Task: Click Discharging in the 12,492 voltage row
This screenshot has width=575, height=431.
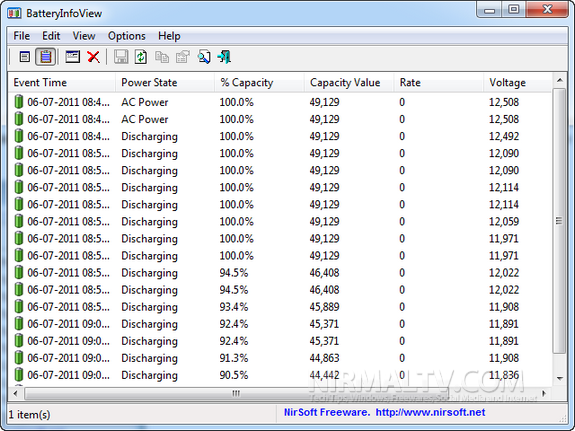Action: (150, 136)
